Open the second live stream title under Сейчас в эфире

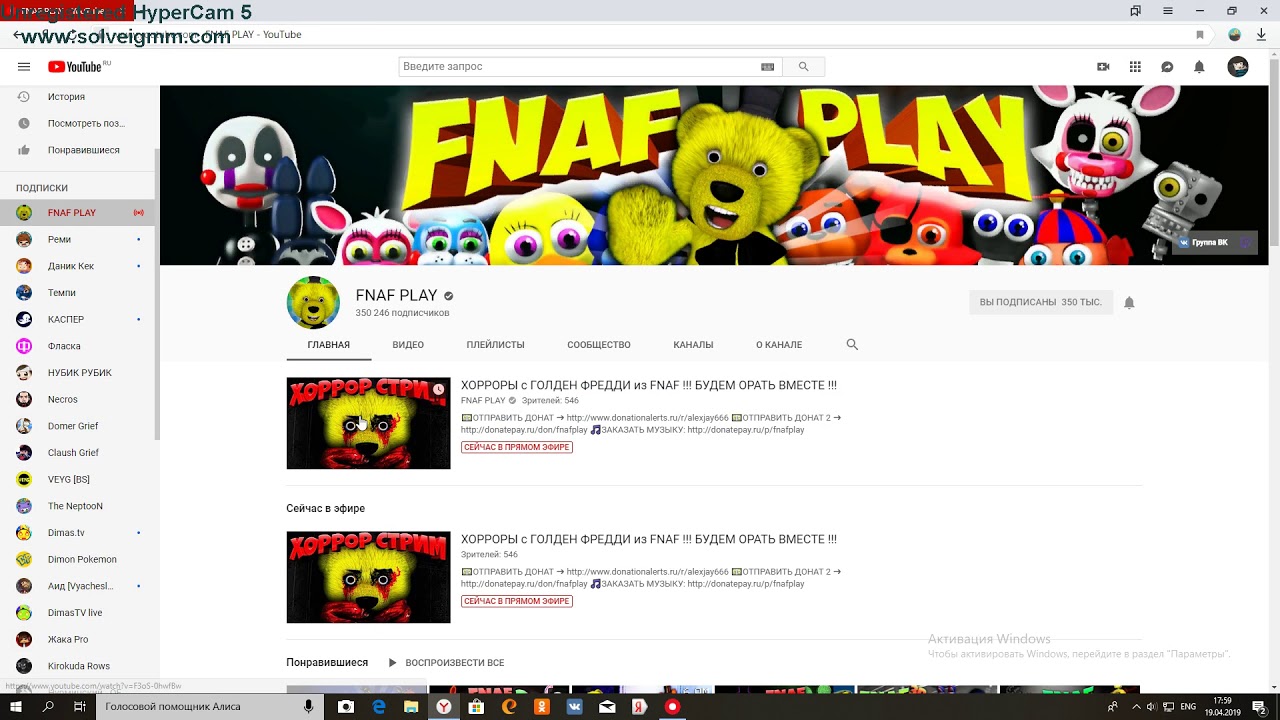coord(649,539)
